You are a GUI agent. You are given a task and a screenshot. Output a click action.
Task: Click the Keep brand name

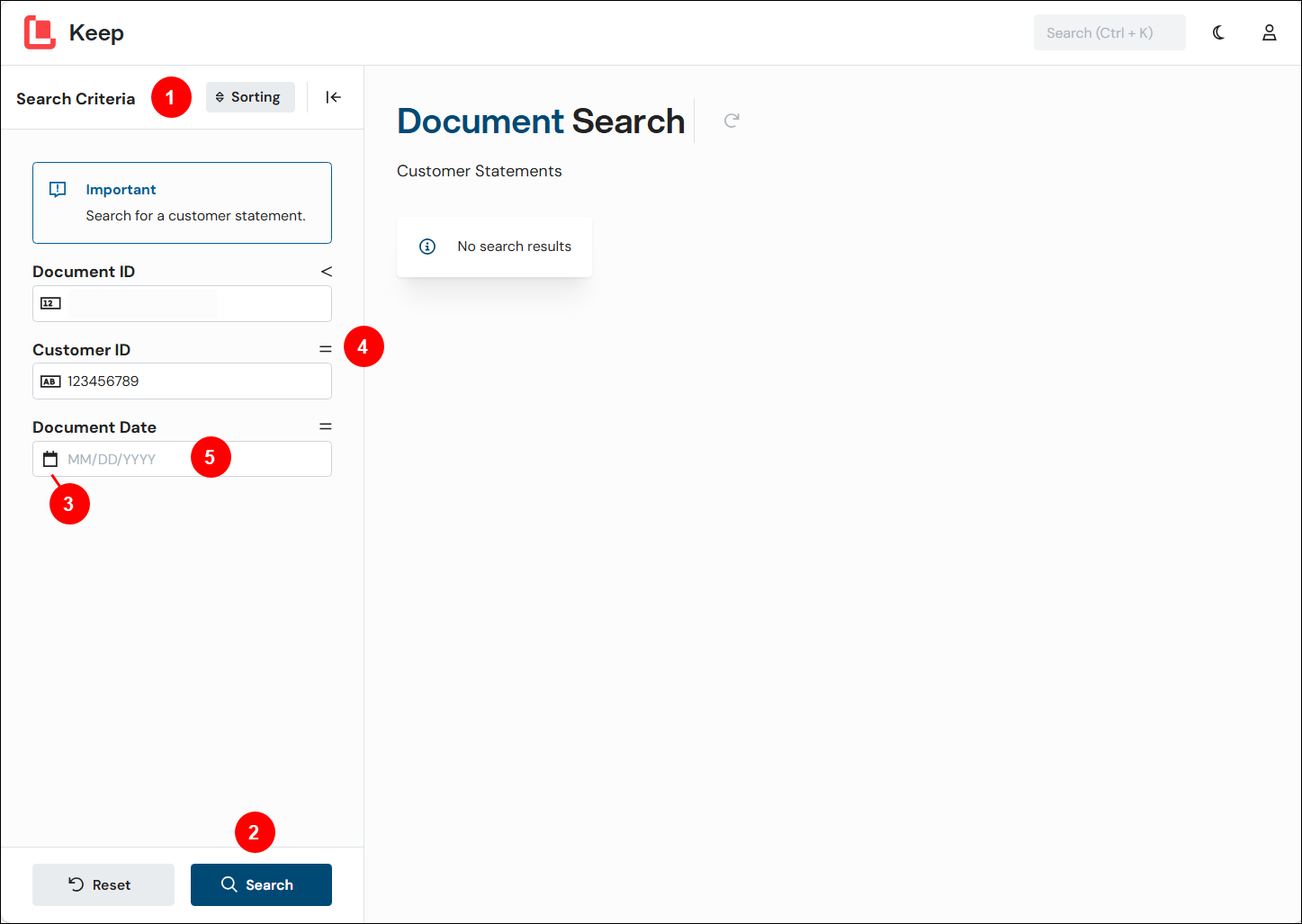pos(96,32)
